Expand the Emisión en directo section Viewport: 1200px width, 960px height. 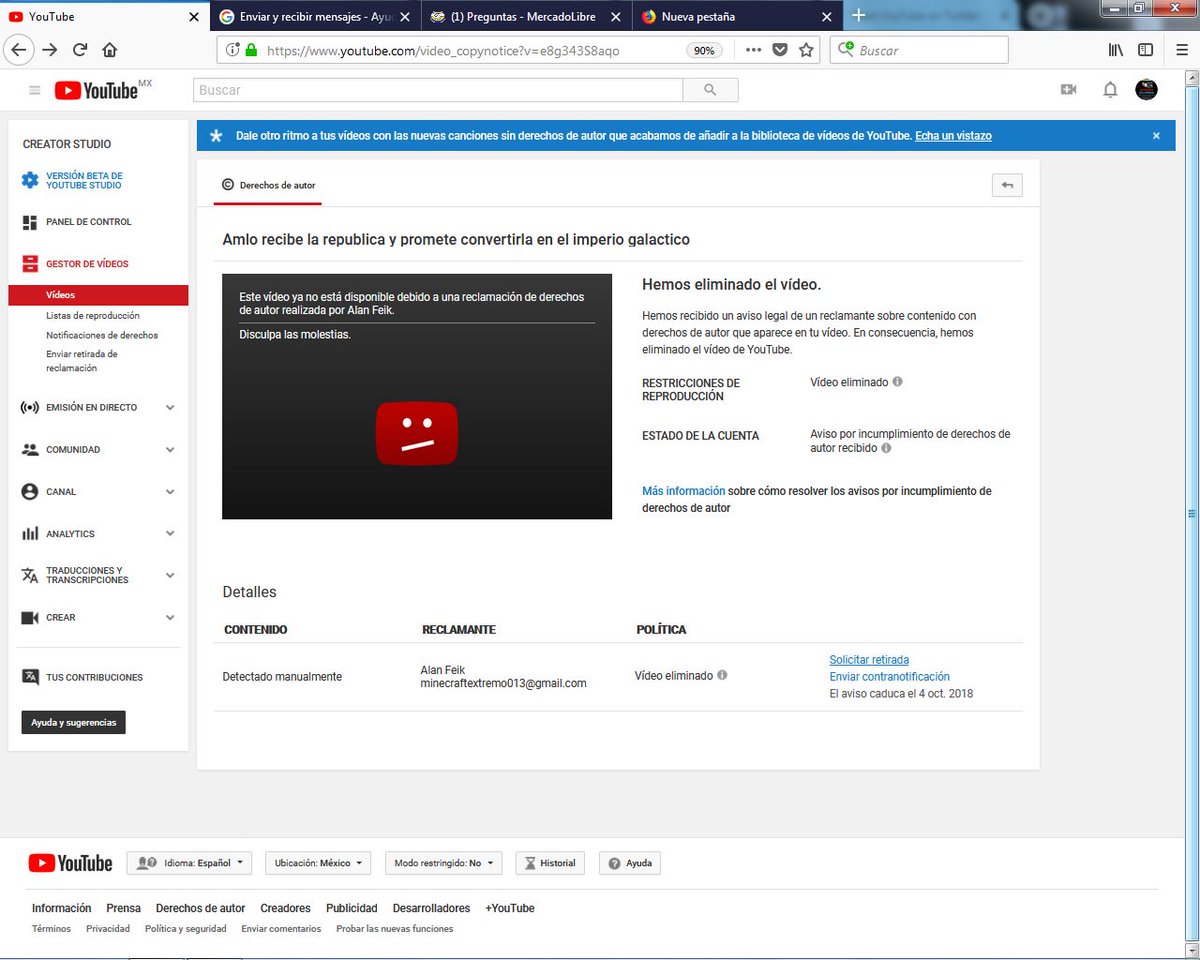169,407
